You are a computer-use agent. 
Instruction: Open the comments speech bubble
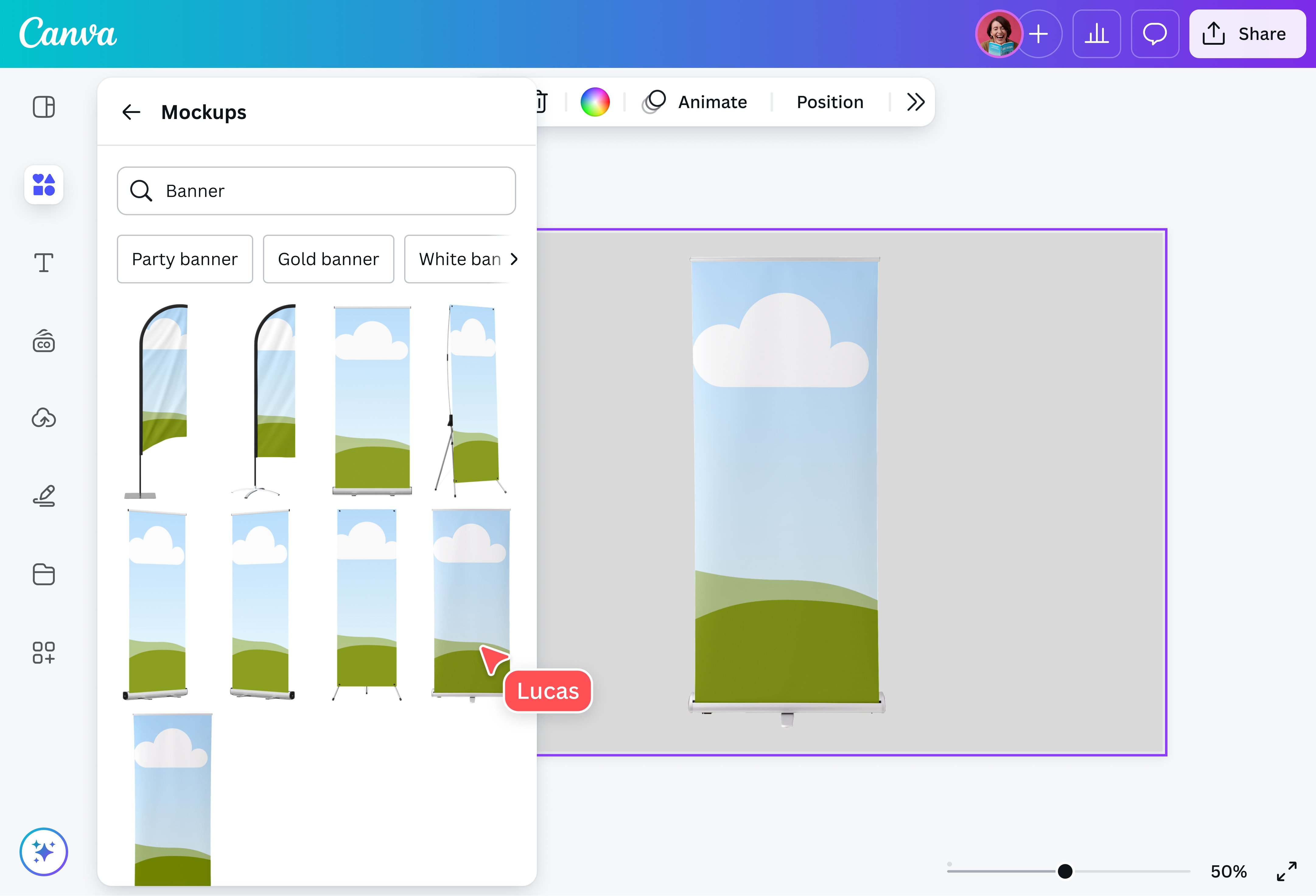(1154, 34)
